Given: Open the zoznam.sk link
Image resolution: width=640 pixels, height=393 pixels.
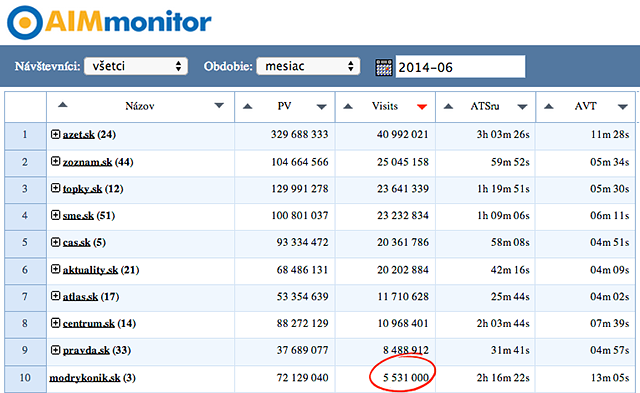Looking at the screenshot, I should click(87, 162).
